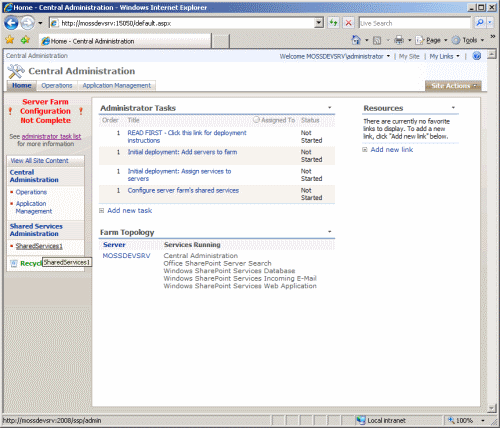Sort by the Server column header
Viewport: 500px width, 428px height.
pyautogui.click(x=114, y=245)
